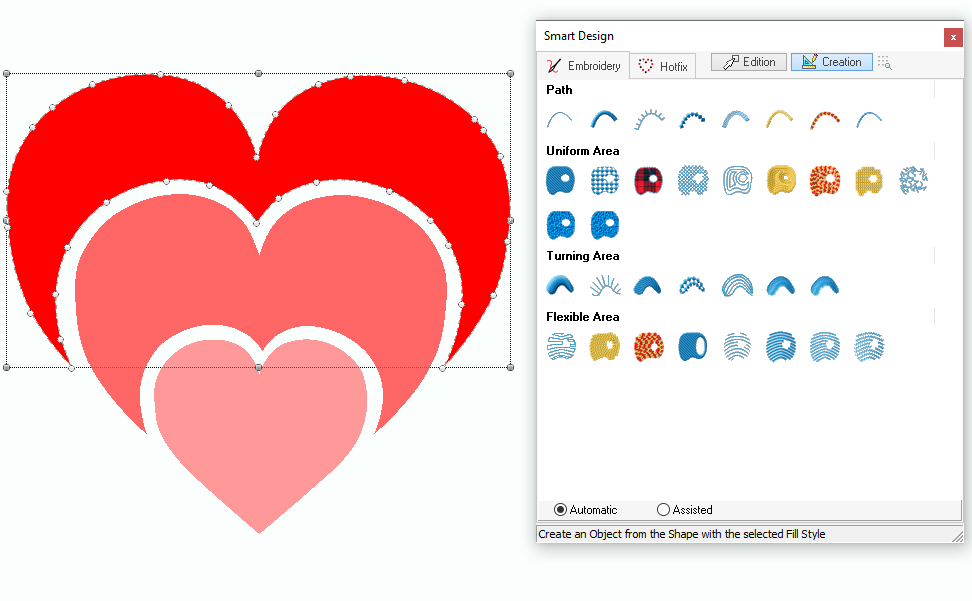Choose the checkerboard fill in Uniform Area
Image resolution: width=972 pixels, height=601 pixels.
[x=604, y=180]
